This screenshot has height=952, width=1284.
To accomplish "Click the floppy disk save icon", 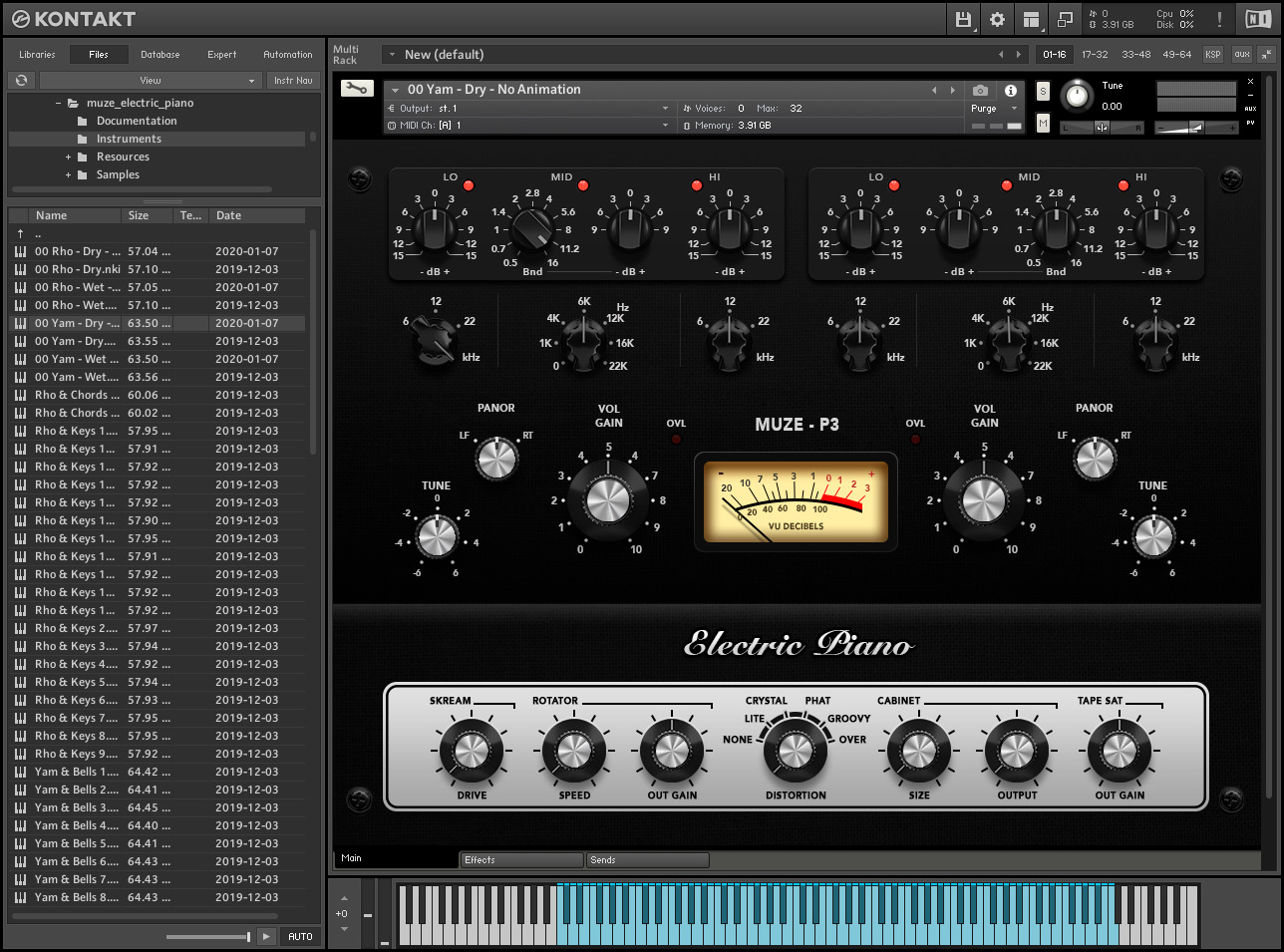I will [x=963, y=19].
